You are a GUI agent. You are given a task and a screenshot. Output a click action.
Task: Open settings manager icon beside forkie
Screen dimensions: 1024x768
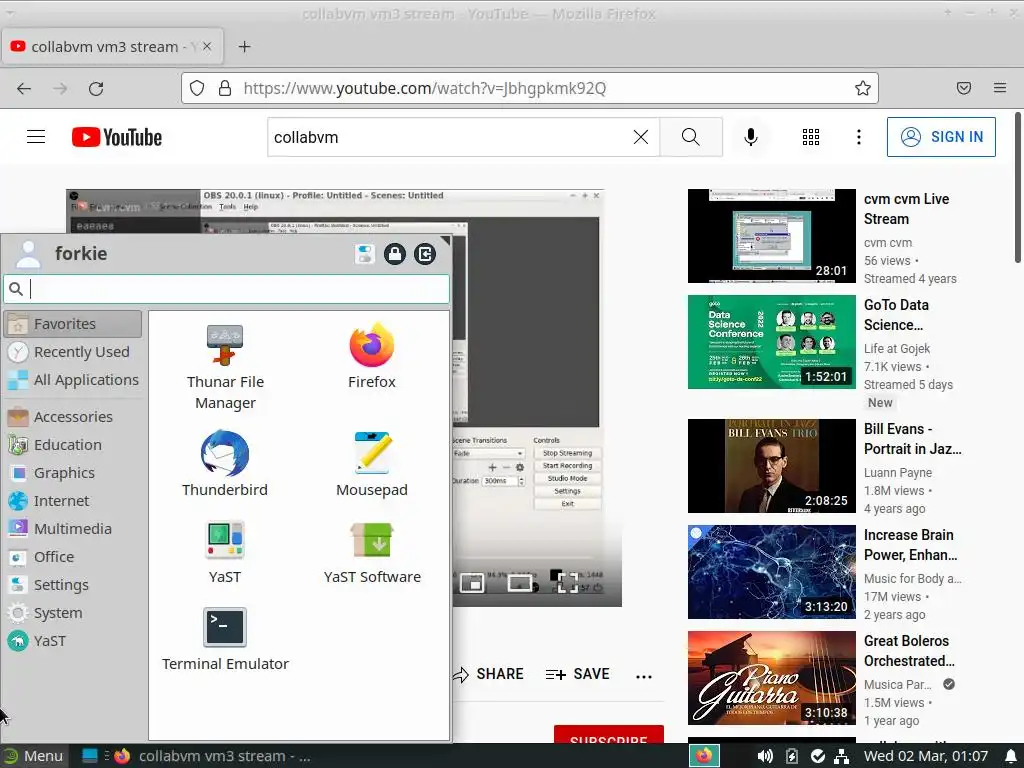coord(365,253)
